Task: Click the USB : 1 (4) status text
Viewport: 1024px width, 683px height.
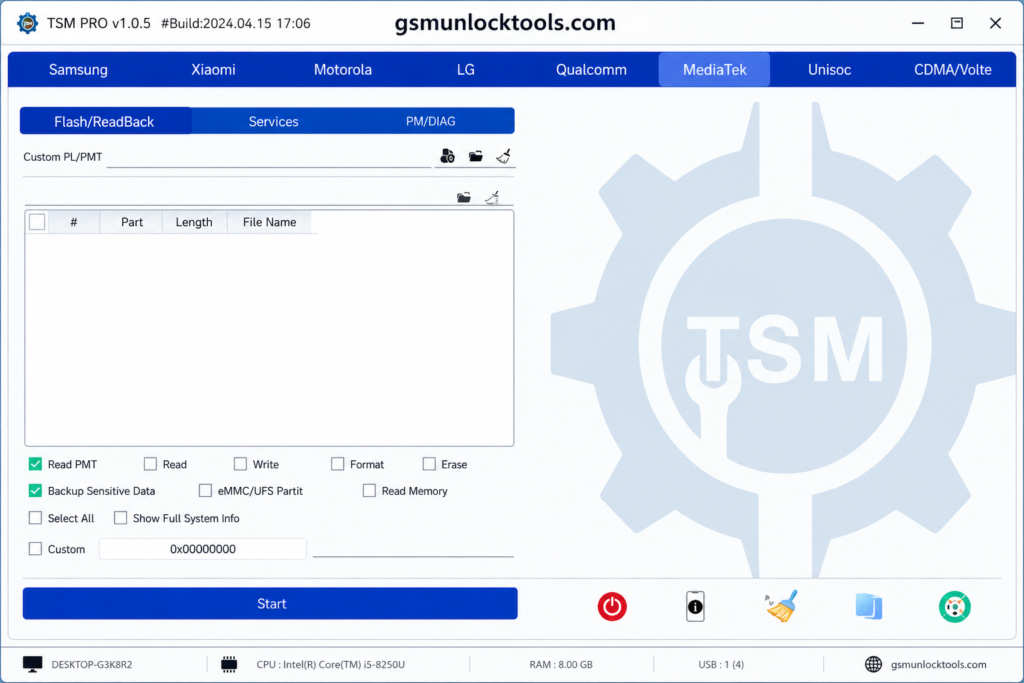Action: (721, 665)
